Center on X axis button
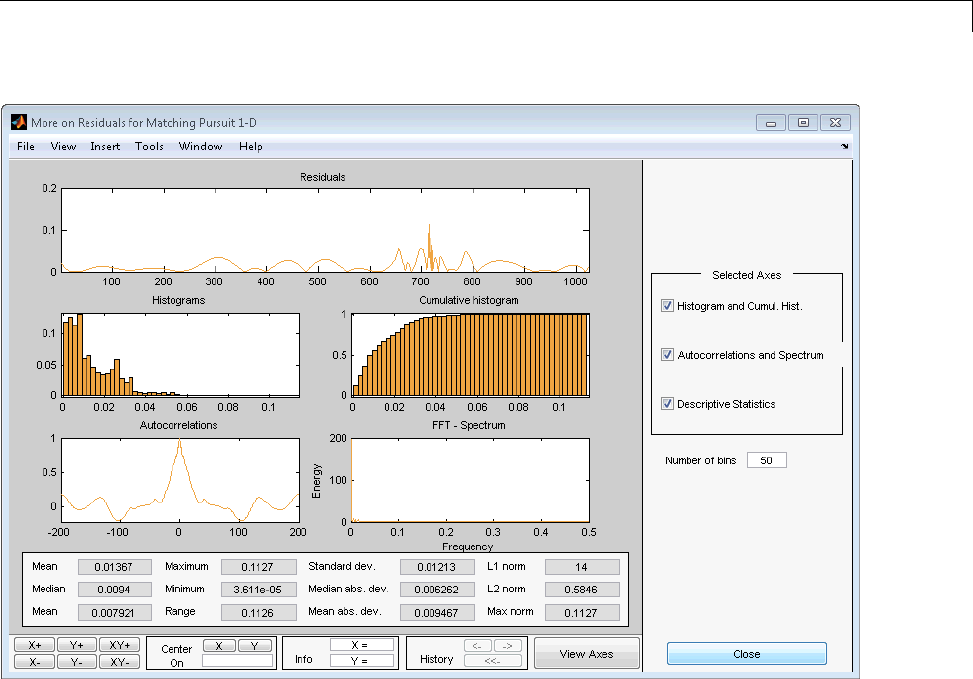Image resolution: width=973 pixels, height=679 pixels. point(219,646)
